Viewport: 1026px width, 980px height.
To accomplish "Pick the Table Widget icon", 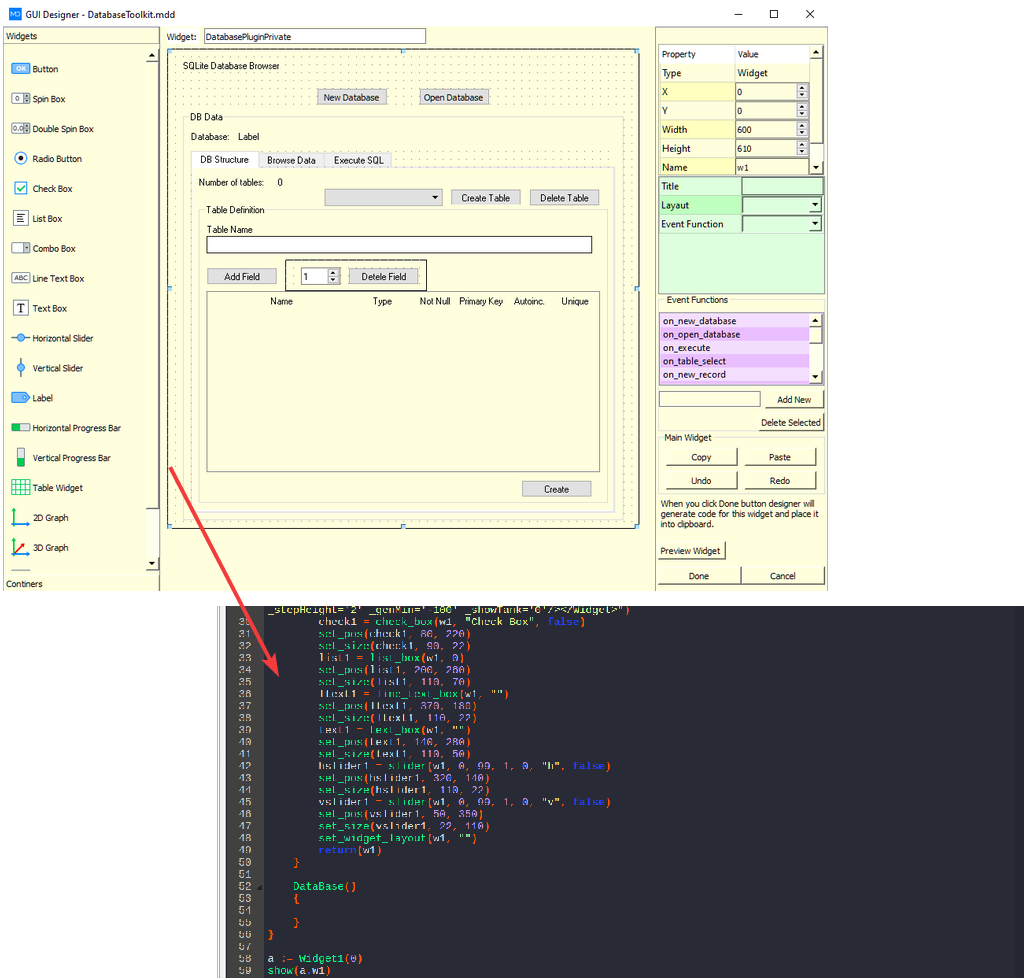I will [x=21, y=488].
